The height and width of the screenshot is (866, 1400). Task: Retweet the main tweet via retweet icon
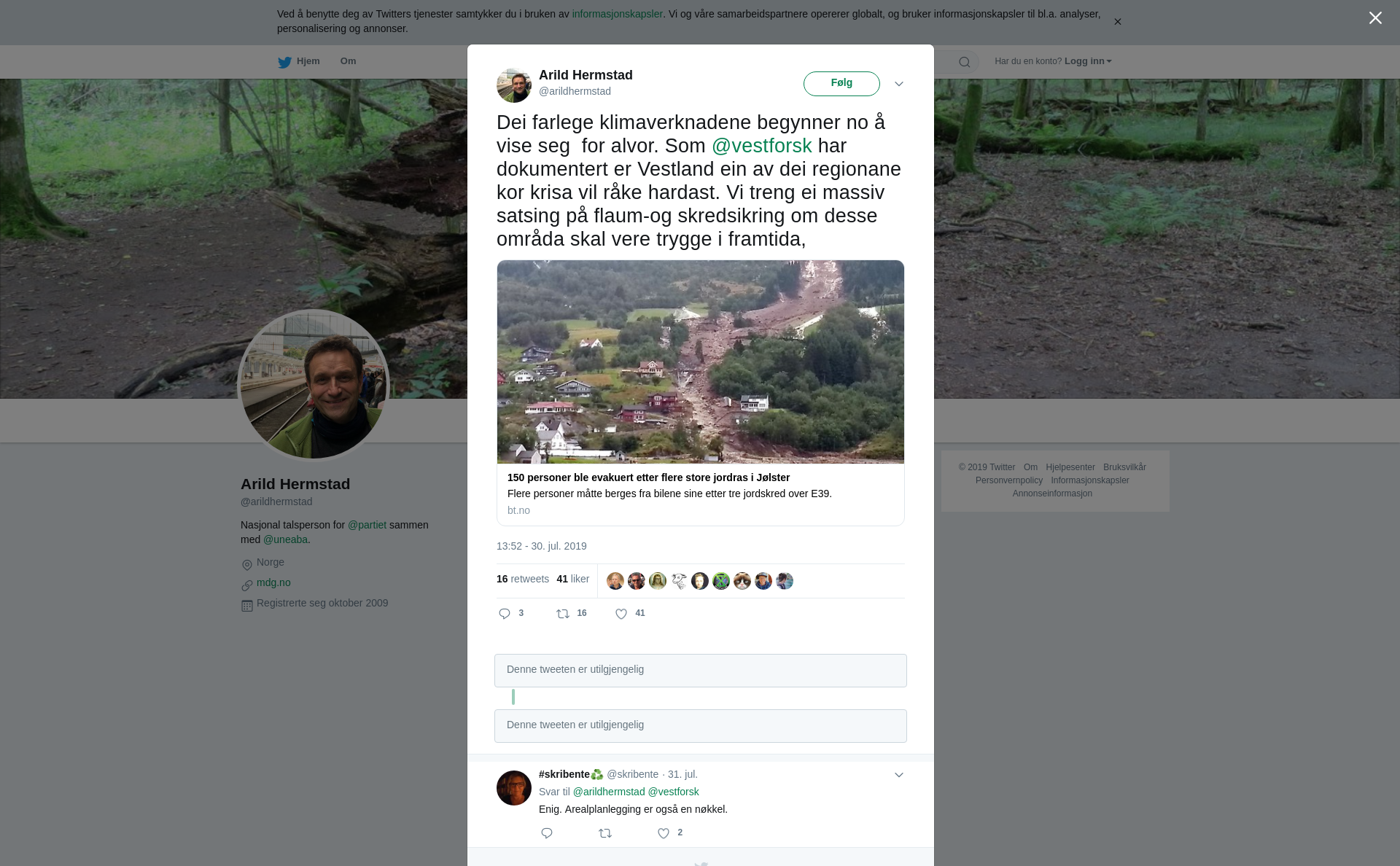point(563,614)
